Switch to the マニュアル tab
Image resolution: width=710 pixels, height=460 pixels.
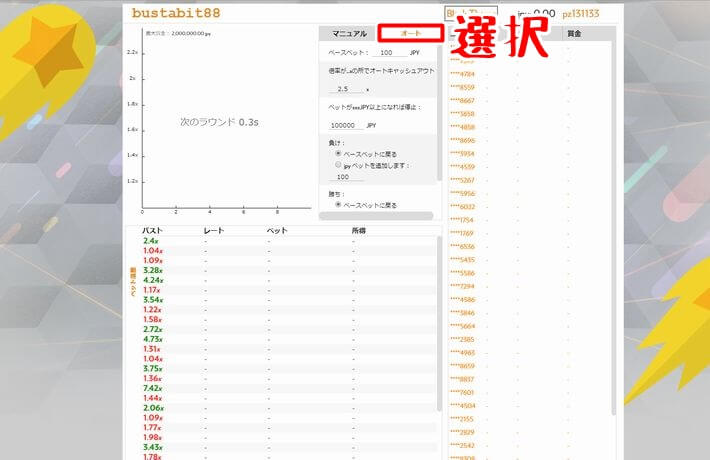coord(349,34)
